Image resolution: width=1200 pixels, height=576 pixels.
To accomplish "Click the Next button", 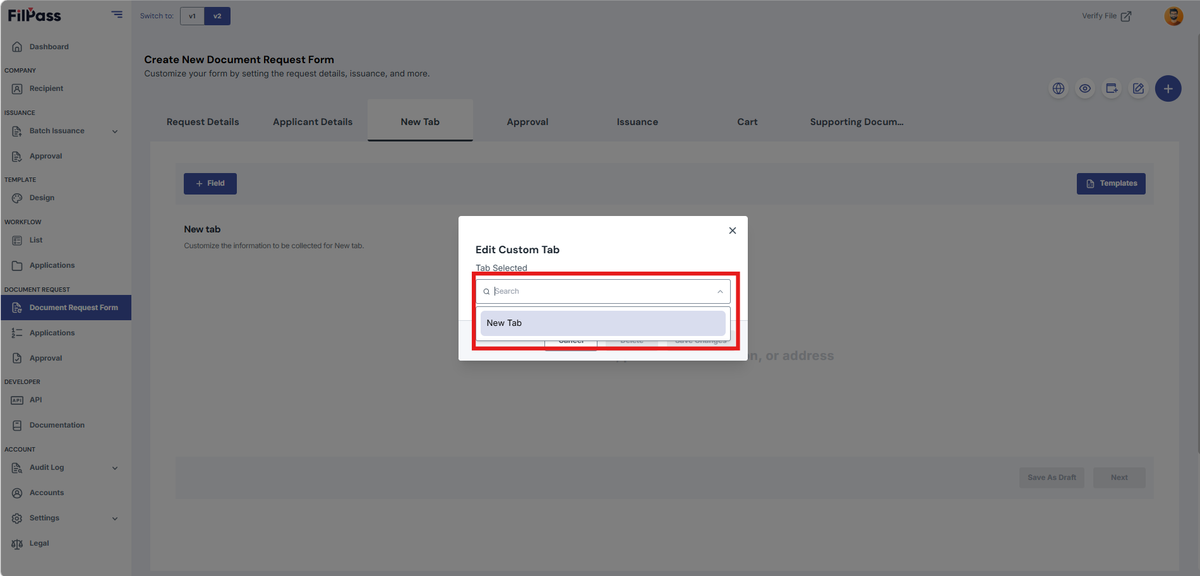I will point(1119,478).
